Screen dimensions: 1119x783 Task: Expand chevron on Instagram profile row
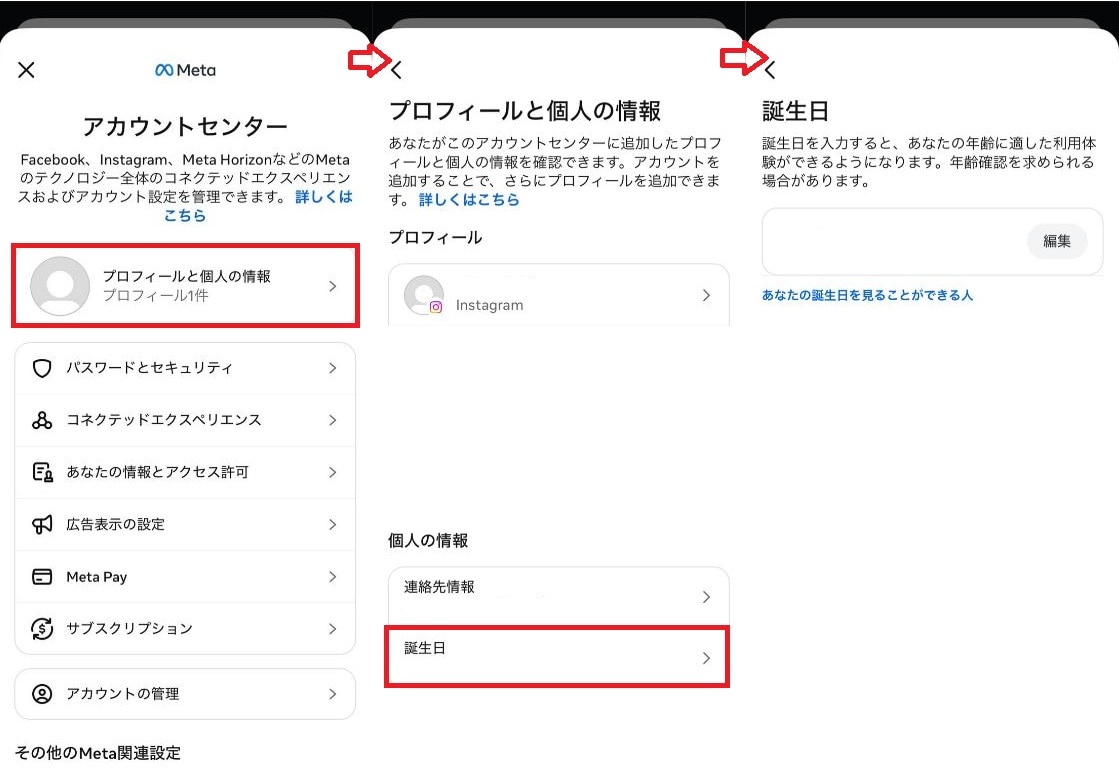[706, 295]
